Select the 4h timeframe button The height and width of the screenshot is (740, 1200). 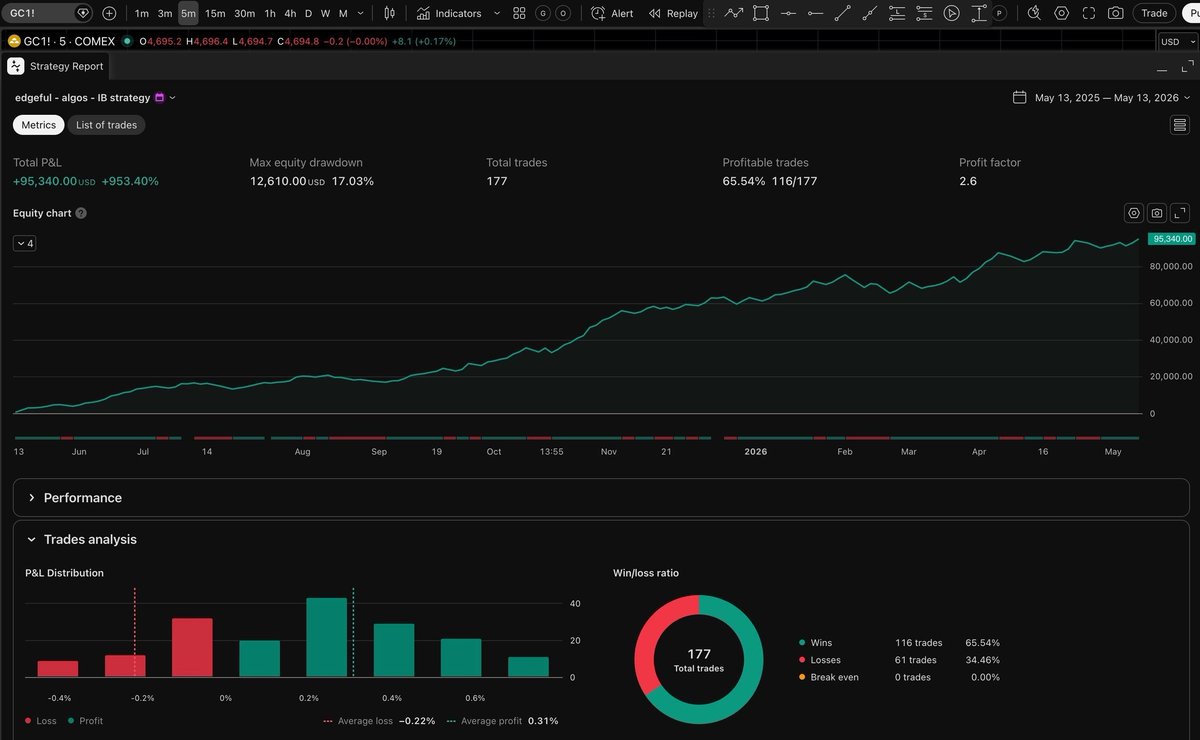[x=290, y=13]
